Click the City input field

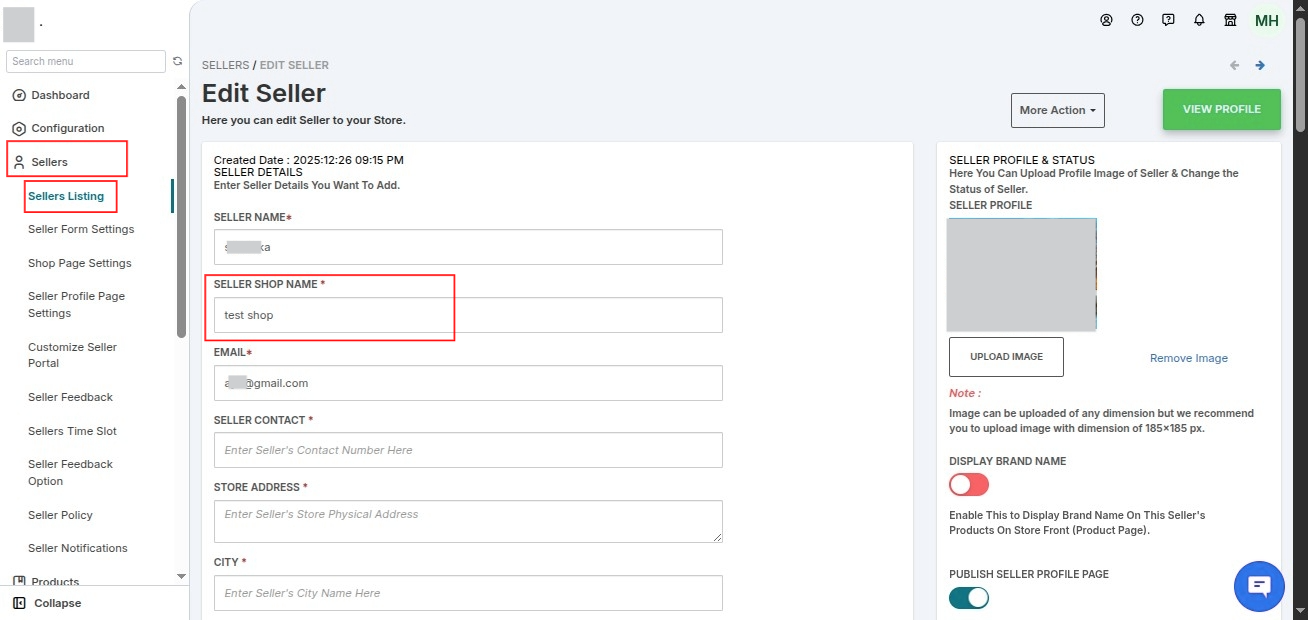[468, 593]
